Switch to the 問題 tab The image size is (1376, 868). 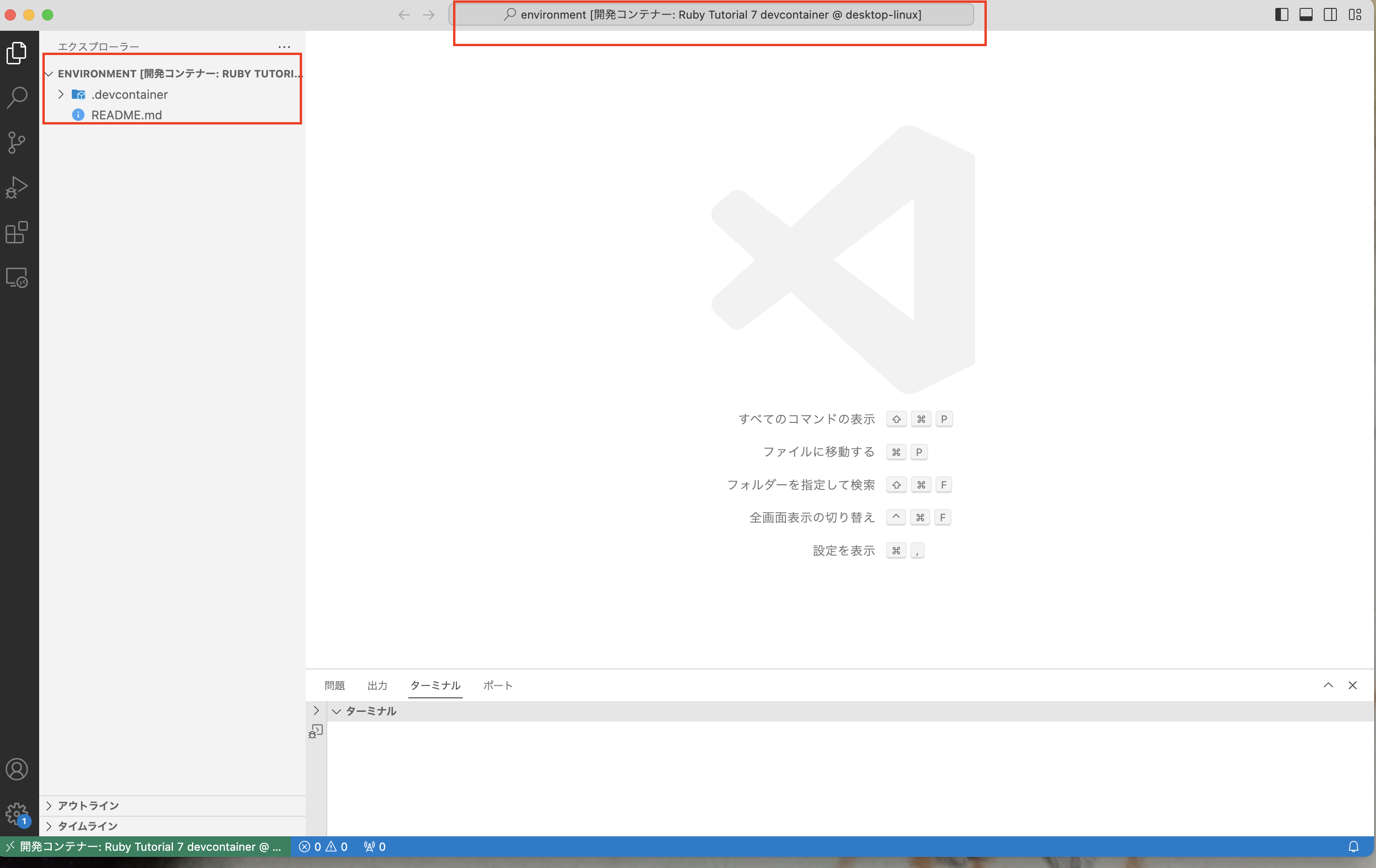click(334, 685)
